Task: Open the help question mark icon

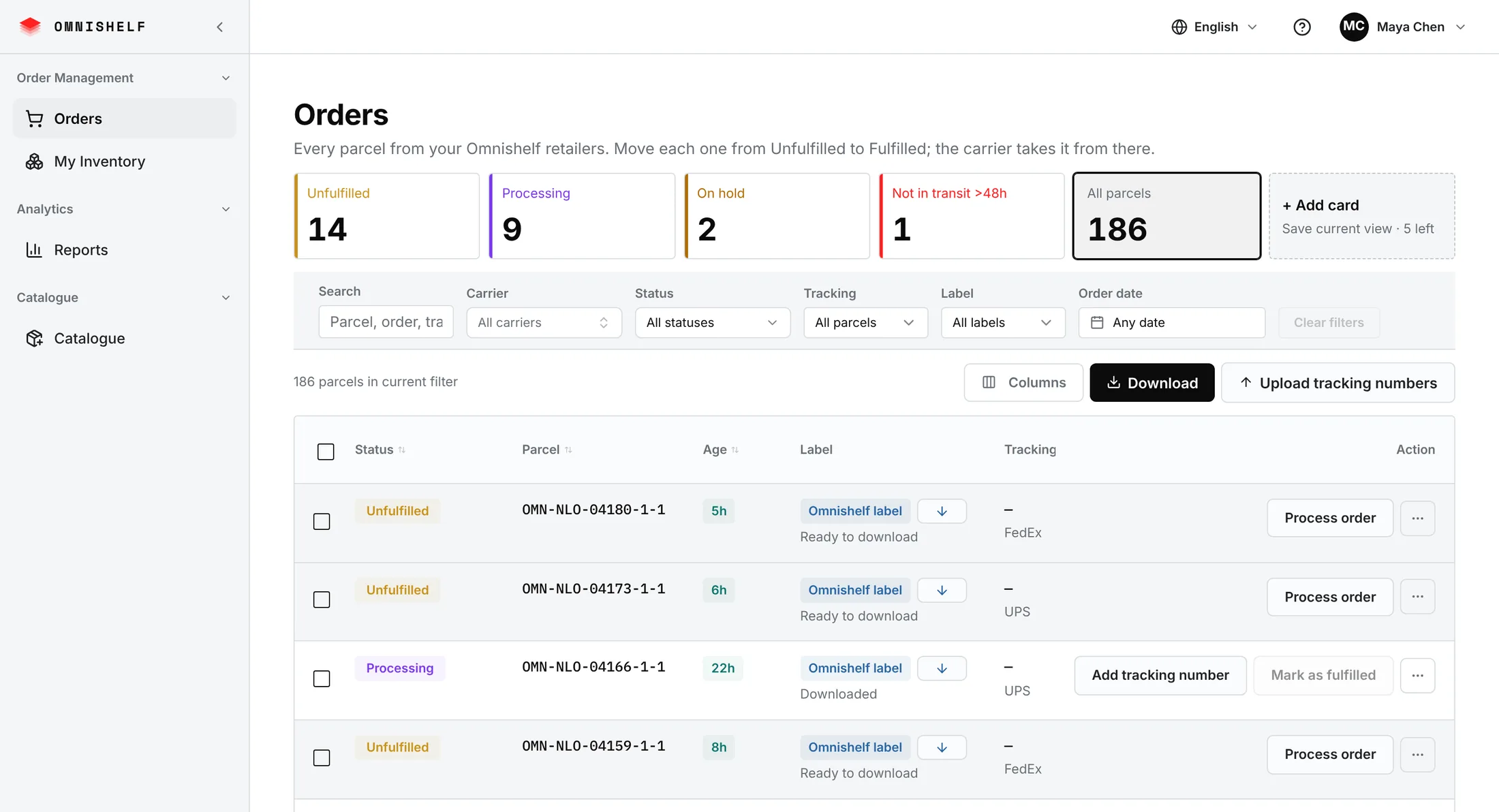Action: click(x=1301, y=27)
